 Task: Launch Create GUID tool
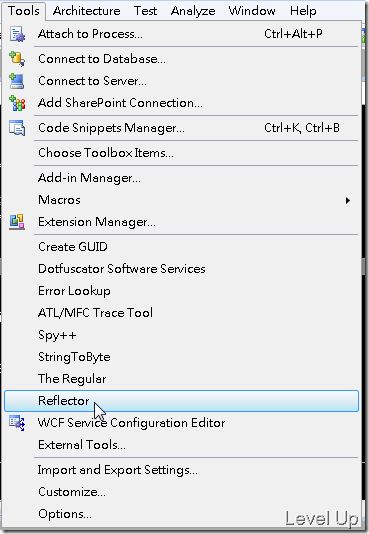181,247
